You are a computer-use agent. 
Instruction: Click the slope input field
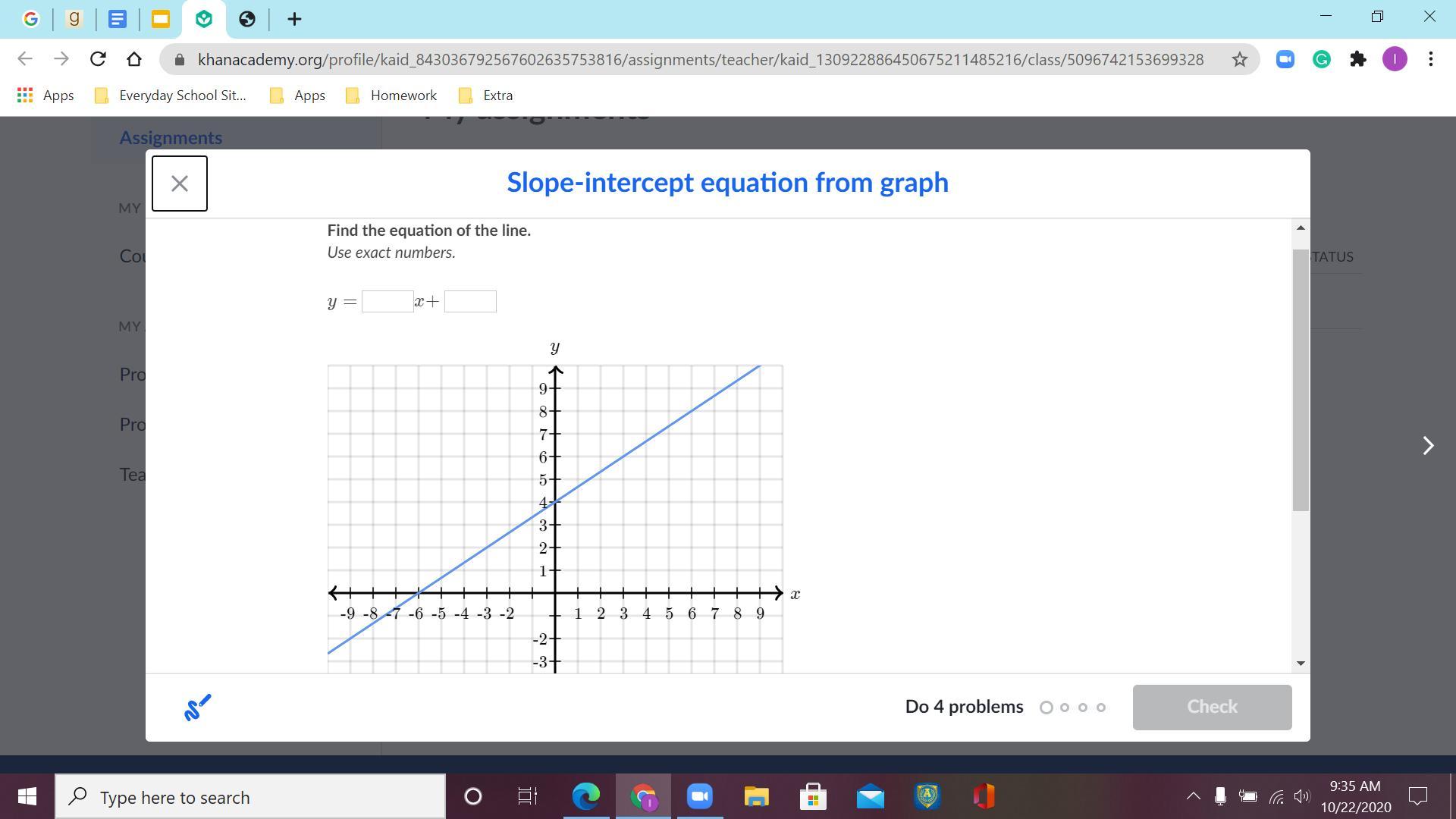pyautogui.click(x=388, y=302)
